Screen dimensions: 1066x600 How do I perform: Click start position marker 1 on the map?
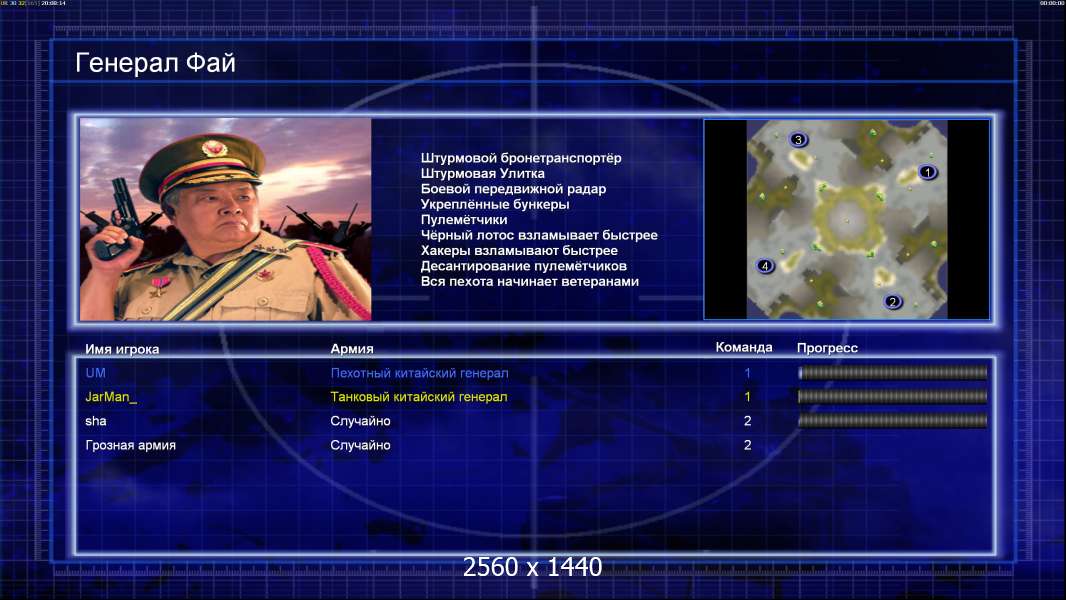pyautogui.click(x=927, y=173)
